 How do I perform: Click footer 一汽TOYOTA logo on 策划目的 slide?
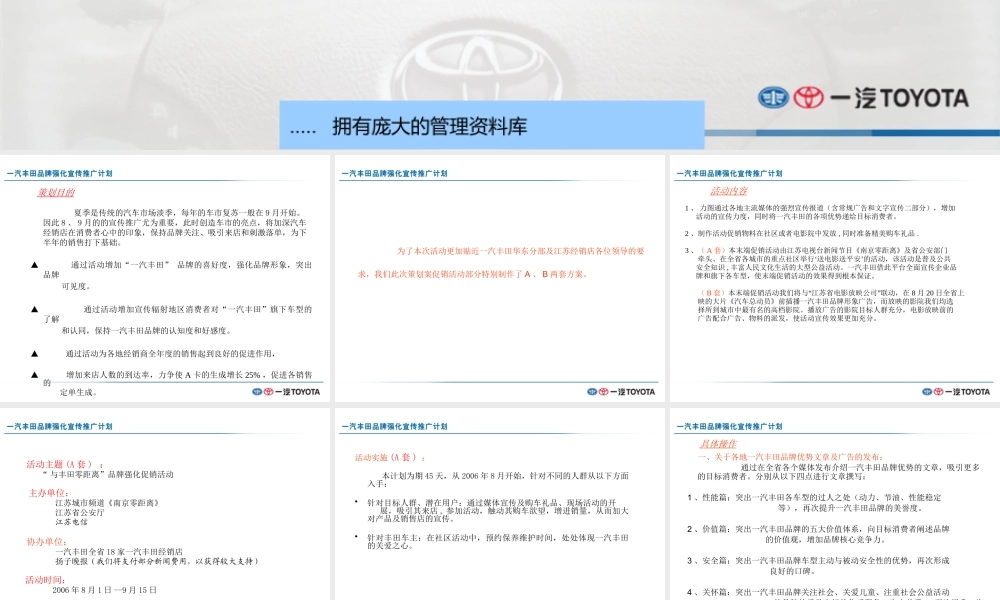286,391
